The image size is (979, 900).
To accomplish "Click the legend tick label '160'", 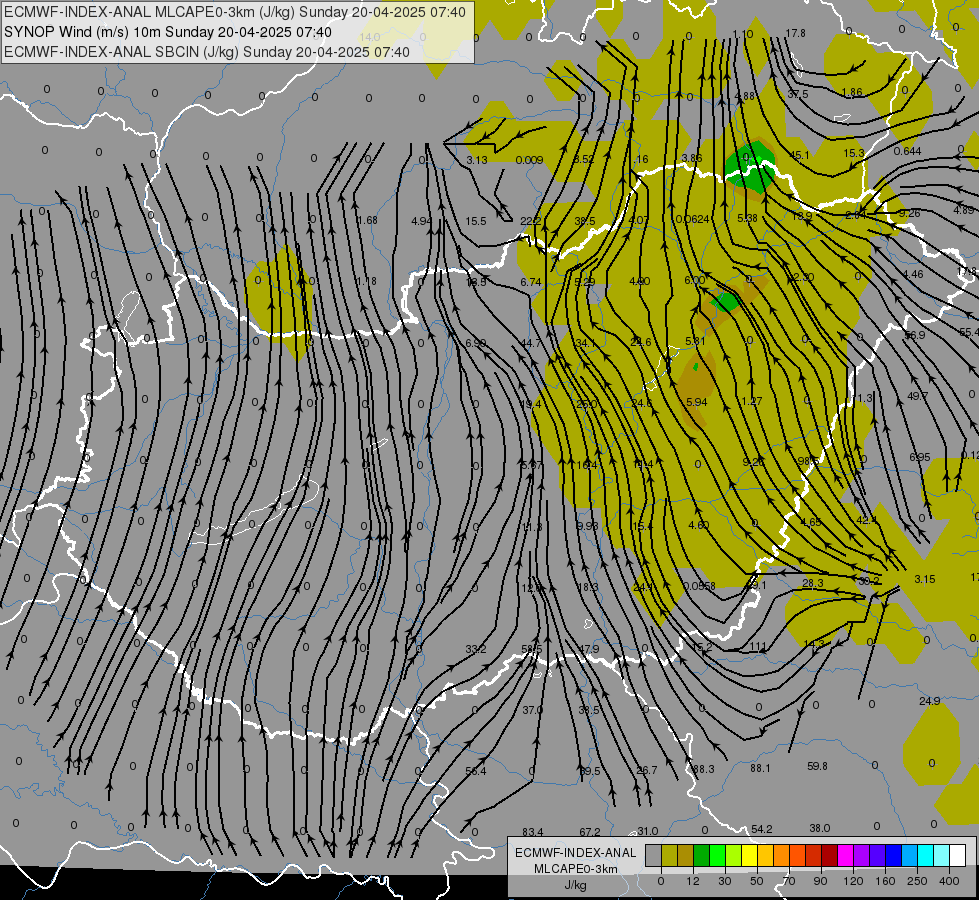I will coord(885,881).
